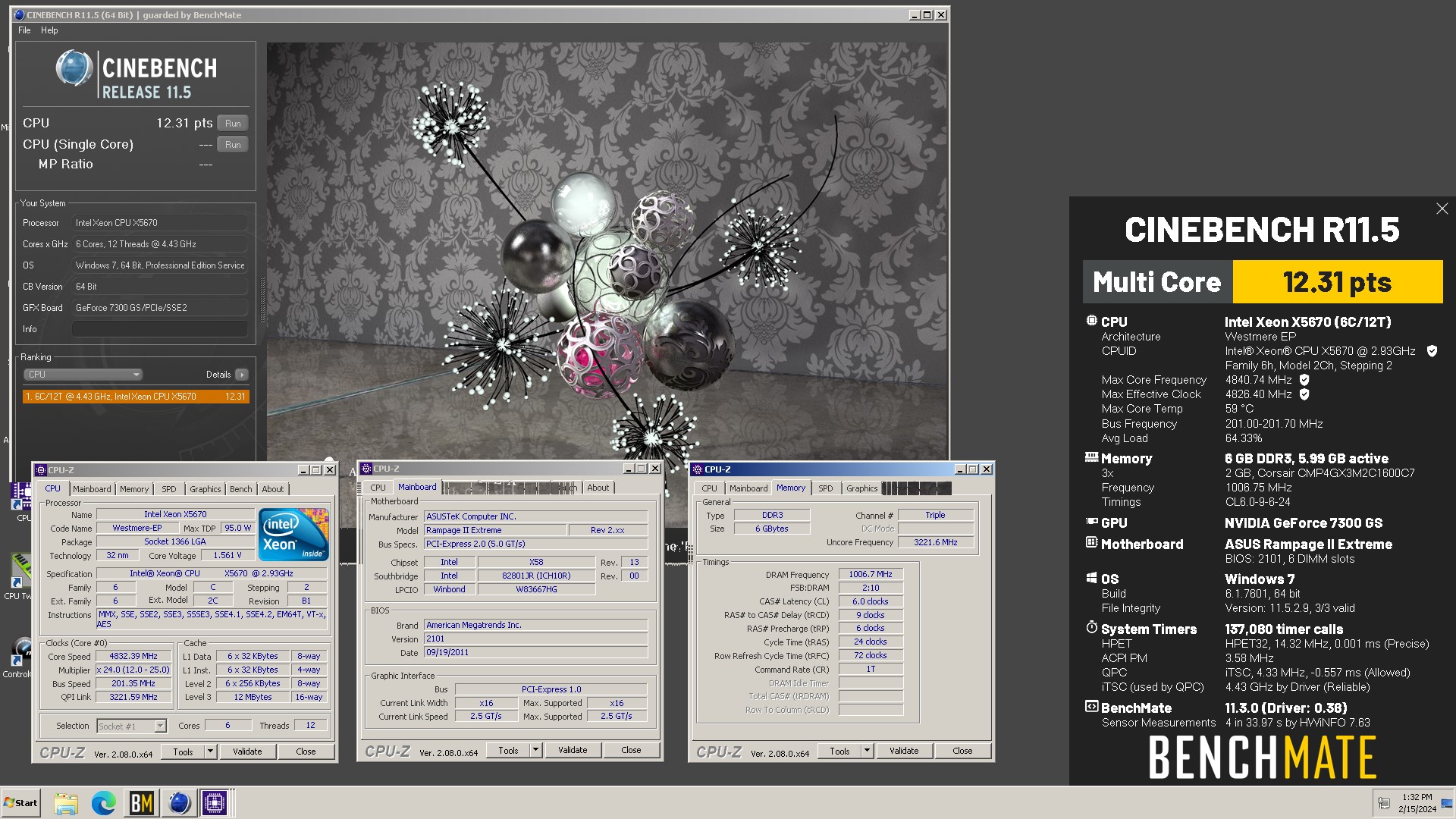Switch to SPD tab in first CPU-Z window
The height and width of the screenshot is (819, 1456).
click(168, 489)
